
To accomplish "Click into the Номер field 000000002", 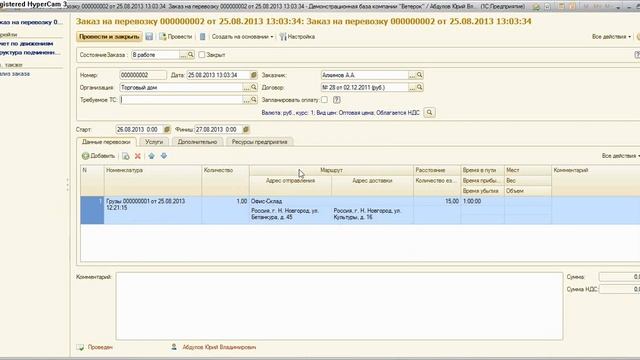I will 143,75.
